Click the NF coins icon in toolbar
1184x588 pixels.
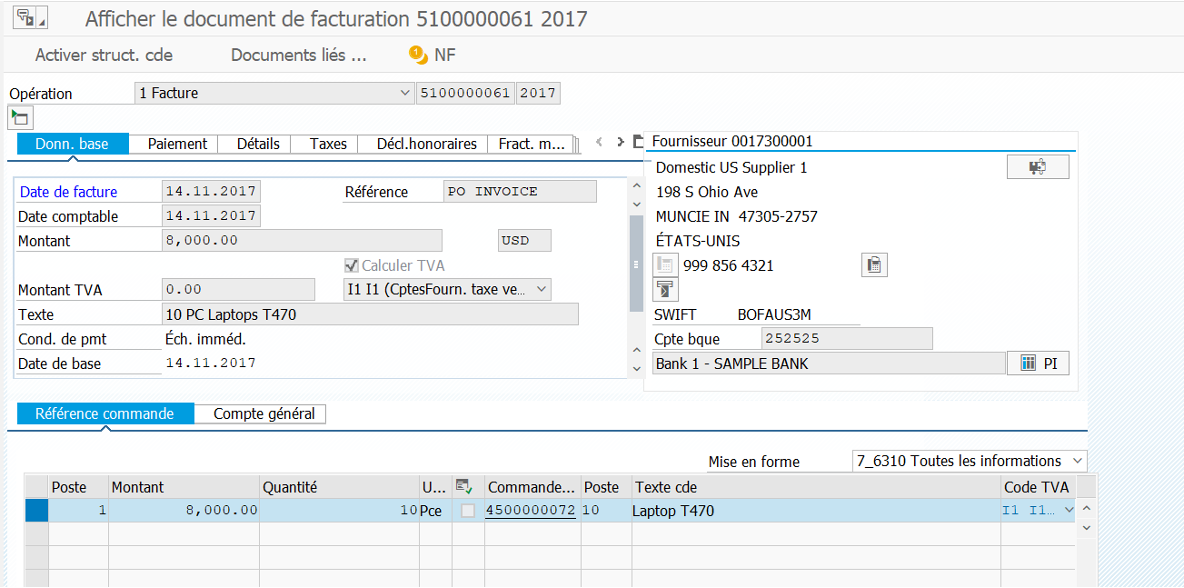pos(418,55)
